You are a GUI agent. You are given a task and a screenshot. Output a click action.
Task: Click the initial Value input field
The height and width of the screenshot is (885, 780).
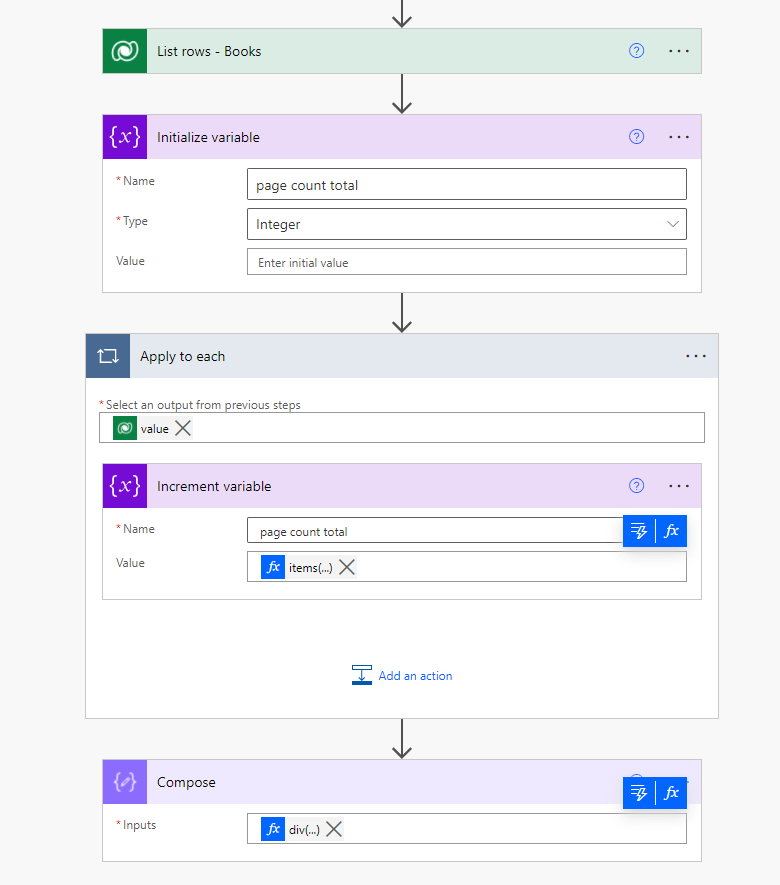(x=466, y=262)
